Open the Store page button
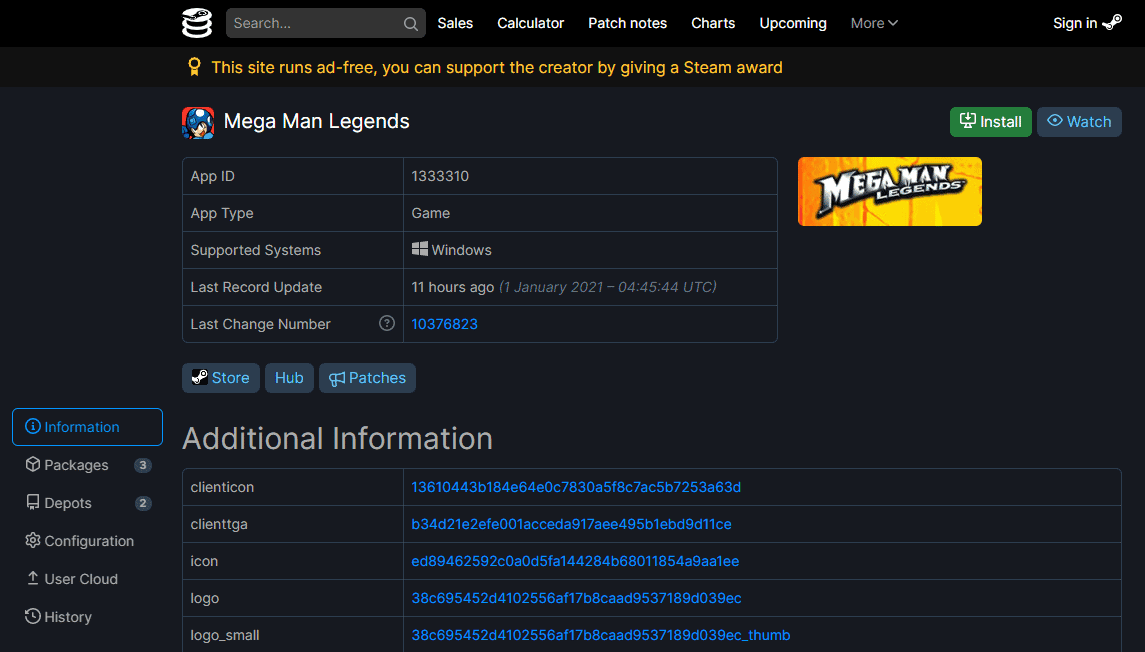1145x652 pixels. (x=221, y=378)
